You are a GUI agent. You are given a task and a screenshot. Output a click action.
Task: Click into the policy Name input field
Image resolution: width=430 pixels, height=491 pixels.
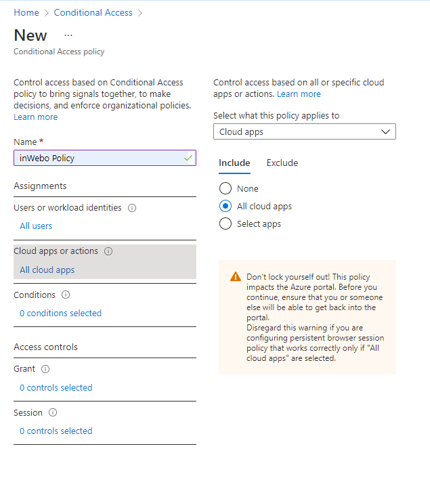coord(105,158)
